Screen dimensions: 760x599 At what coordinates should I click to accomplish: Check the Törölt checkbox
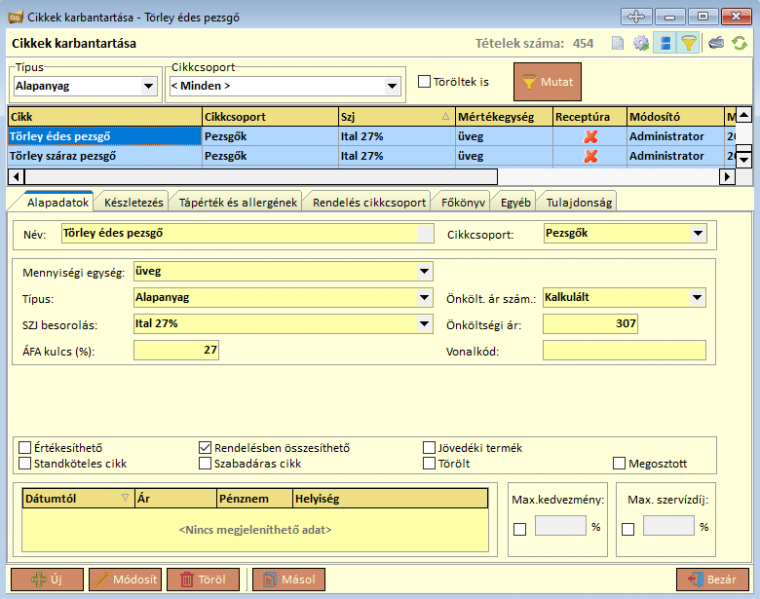tap(429, 463)
